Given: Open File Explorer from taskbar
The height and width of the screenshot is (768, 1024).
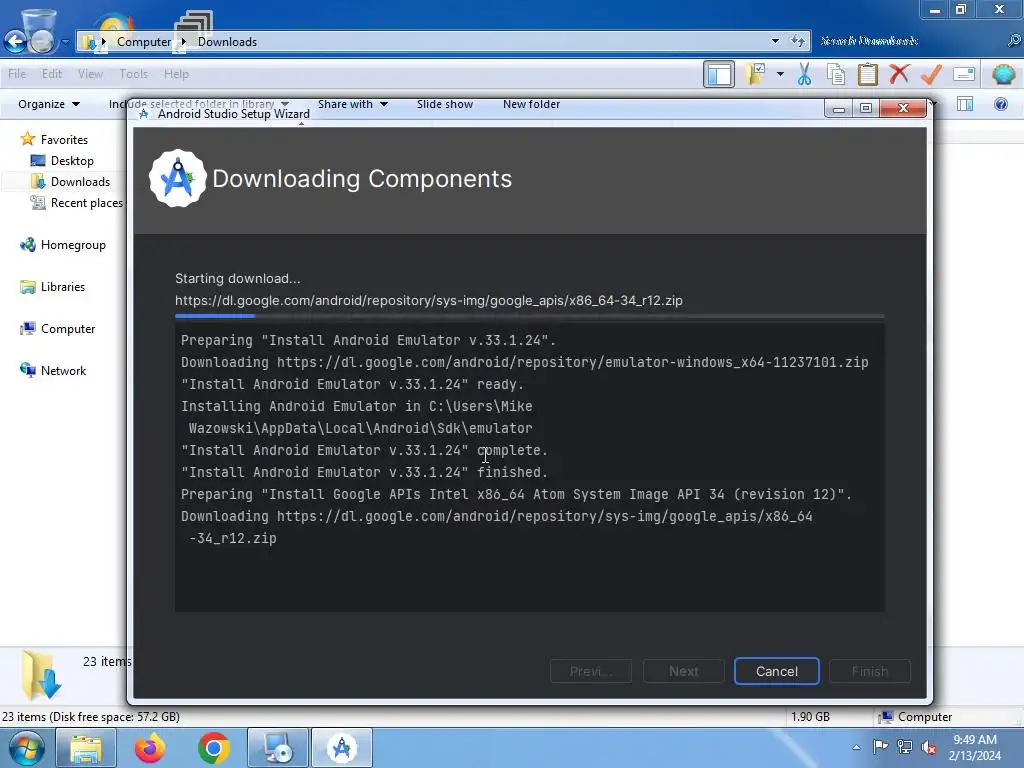Looking at the screenshot, I should point(86,748).
